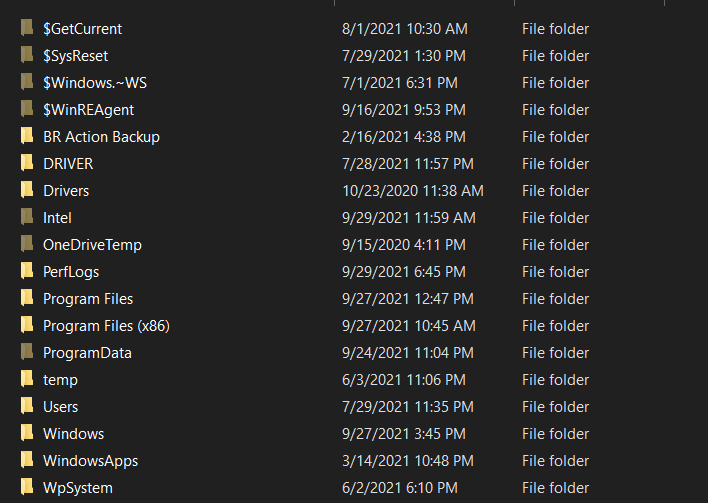Click the $GetCurrent folder icon
The width and height of the screenshot is (708, 503).
pyautogui.click(x=27, y=29)
